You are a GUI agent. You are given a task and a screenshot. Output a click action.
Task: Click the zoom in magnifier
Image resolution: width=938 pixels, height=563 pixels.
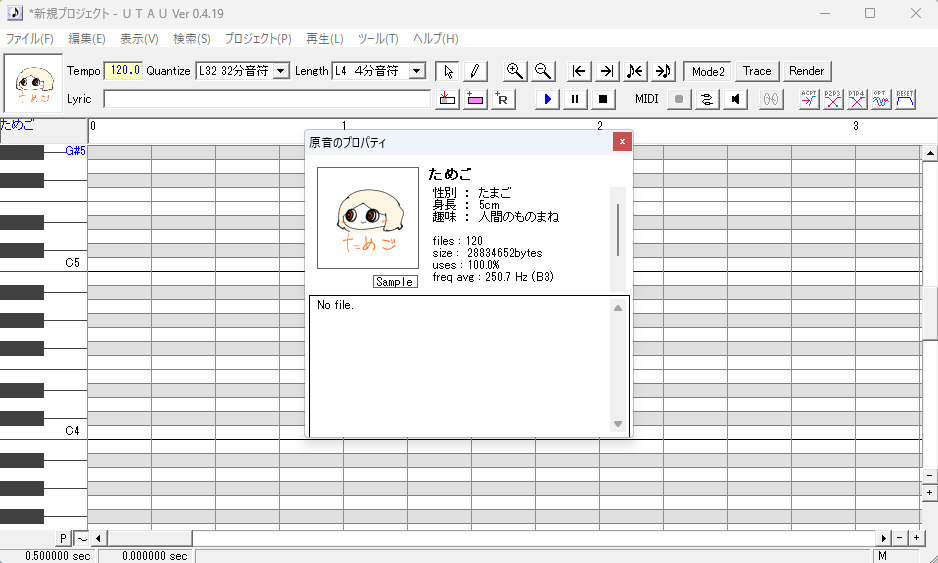(x=515, y=71)
